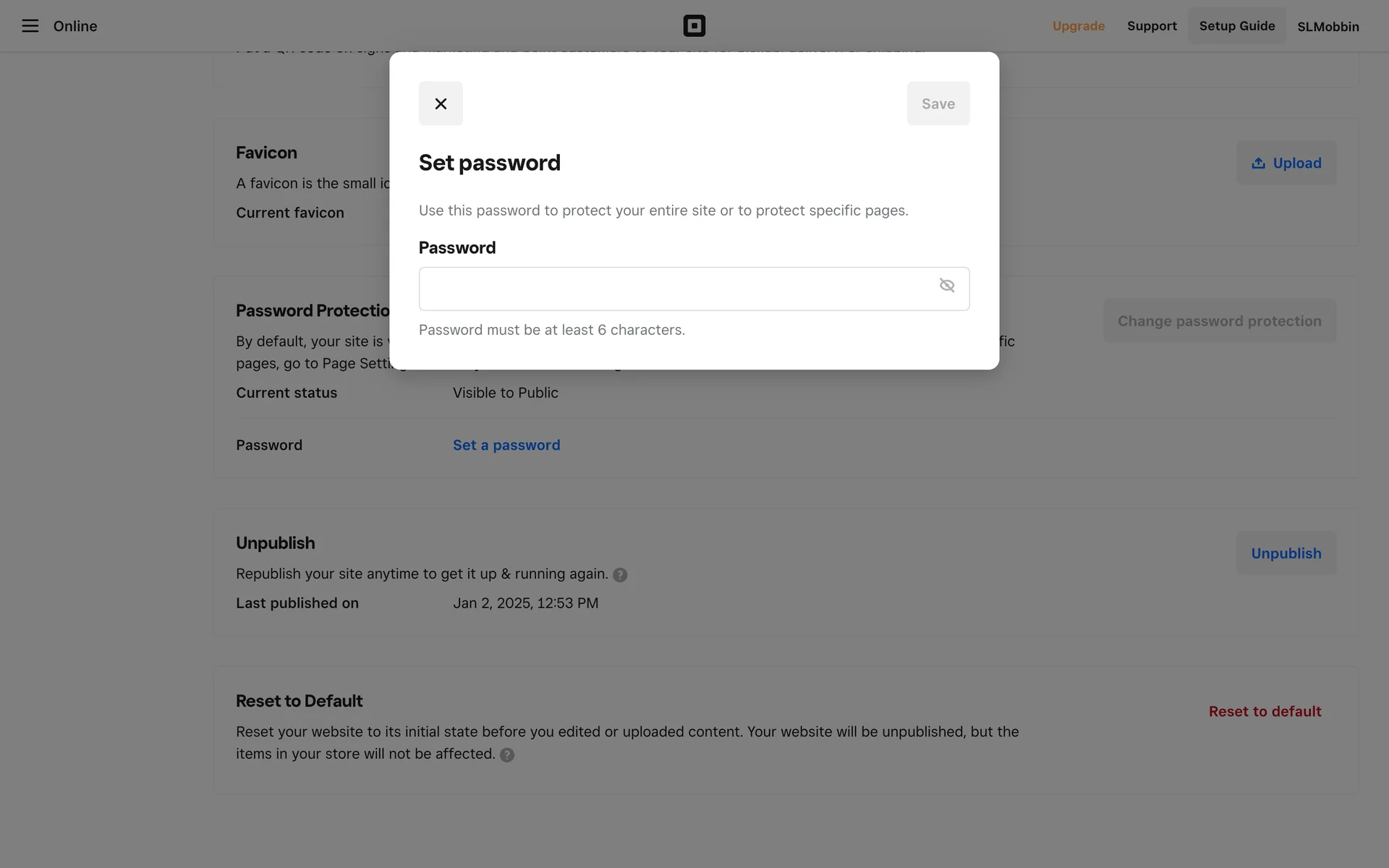Click the Reset to default link
The image size is (1389, 868).
pos(1265,712)
